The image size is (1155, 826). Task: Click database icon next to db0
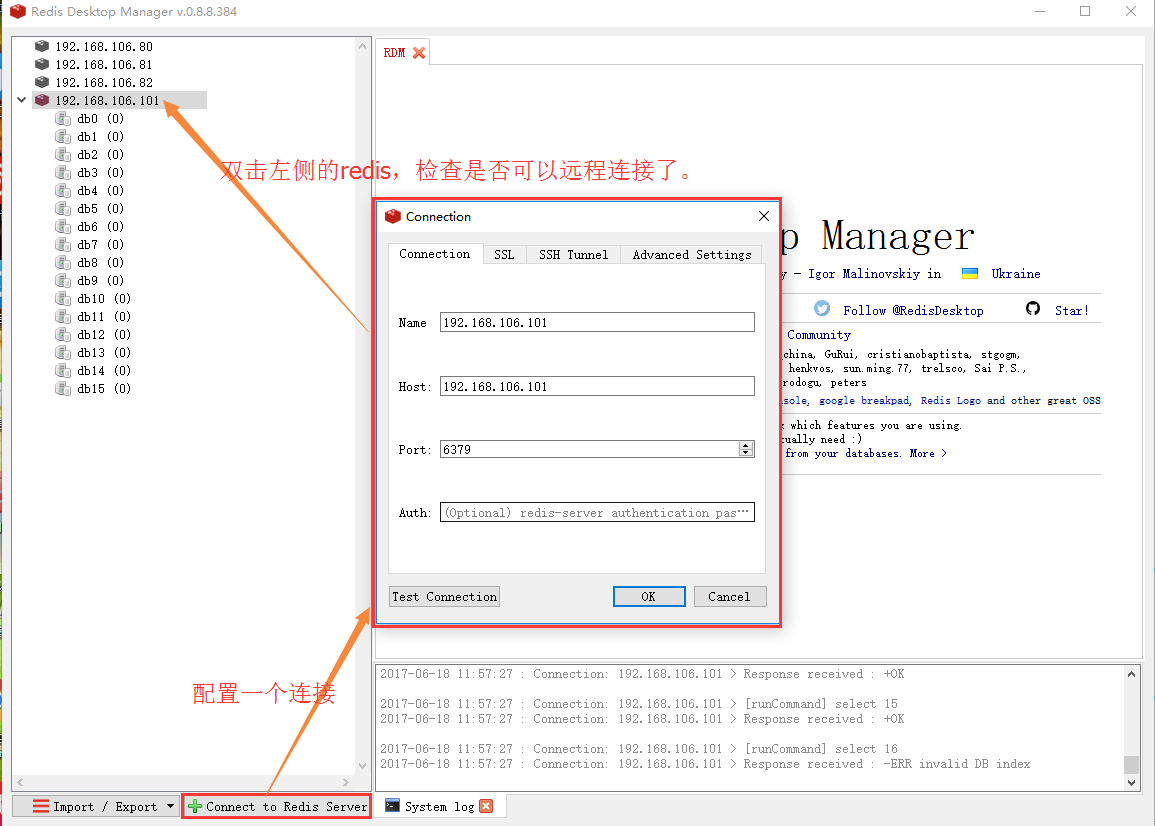[x=63, y=119]
